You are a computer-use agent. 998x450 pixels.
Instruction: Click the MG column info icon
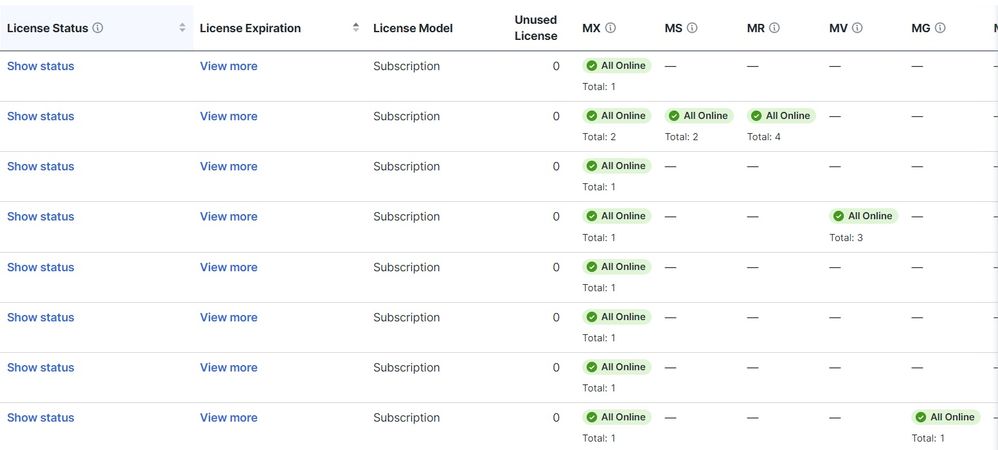pos(940,28)
